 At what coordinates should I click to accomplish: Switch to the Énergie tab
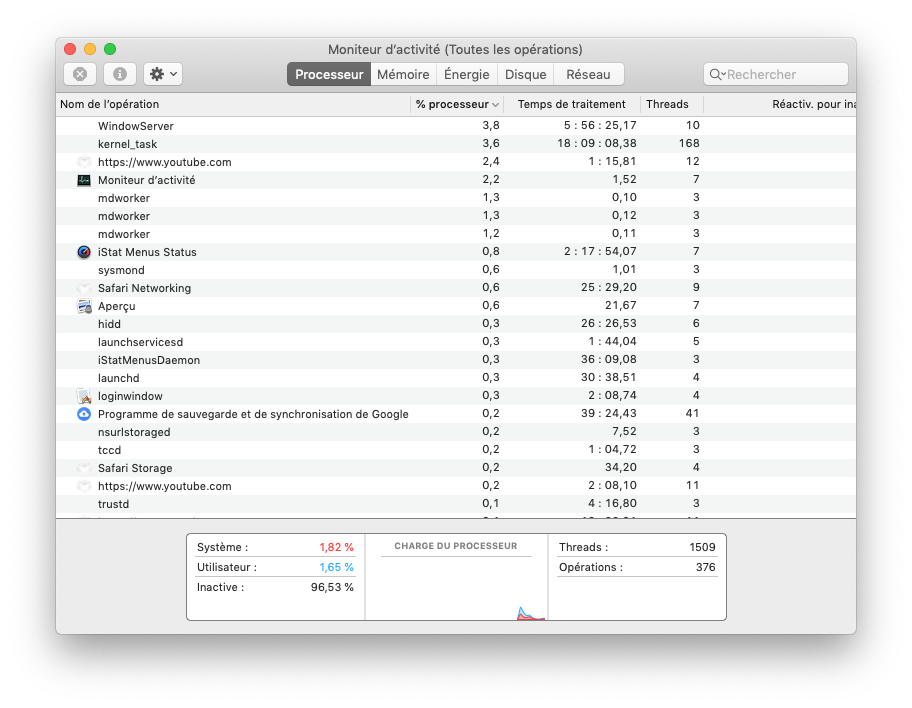(466, 74)
